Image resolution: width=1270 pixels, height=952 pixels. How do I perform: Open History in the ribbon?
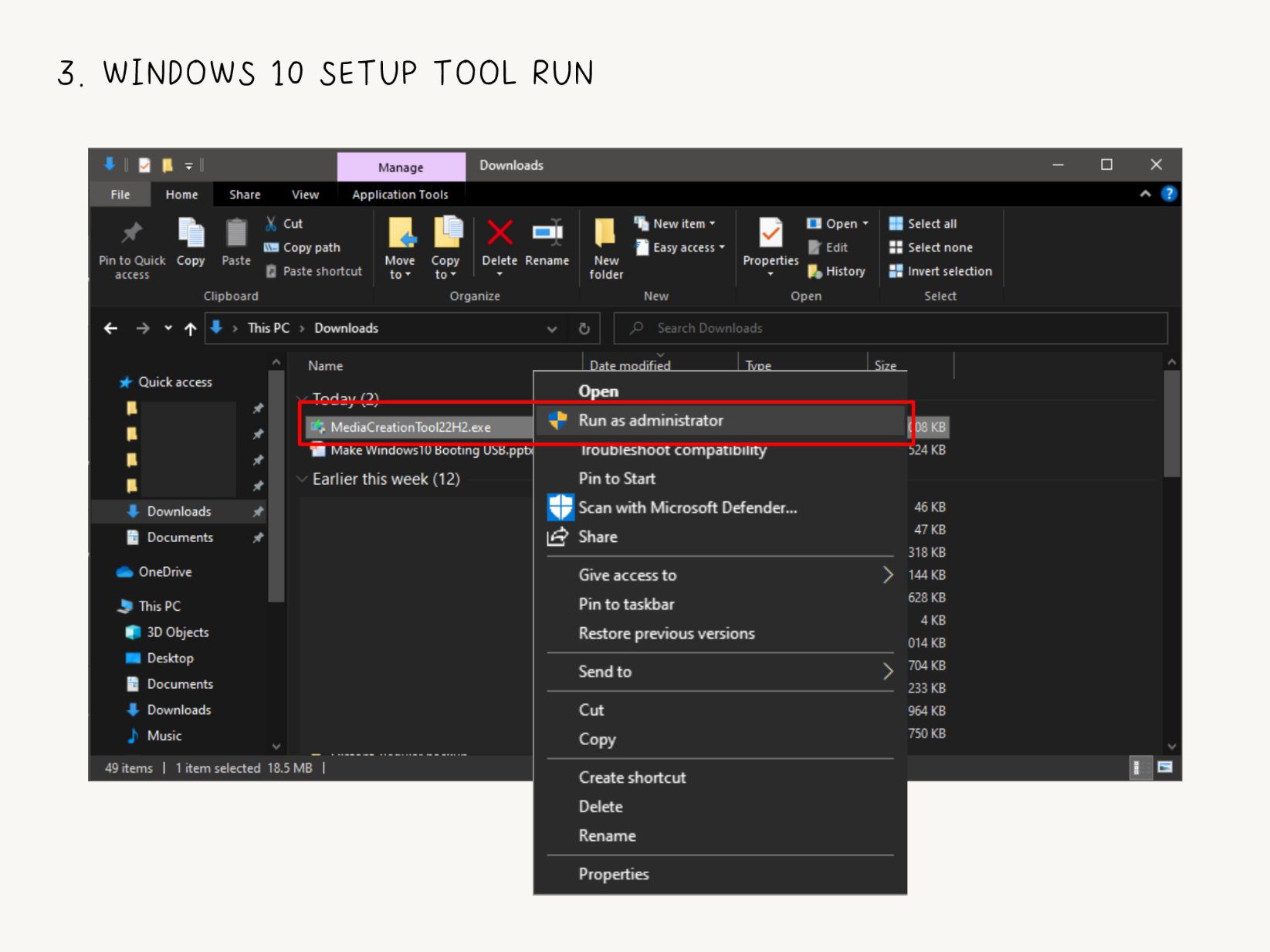[x=837, y=271]
